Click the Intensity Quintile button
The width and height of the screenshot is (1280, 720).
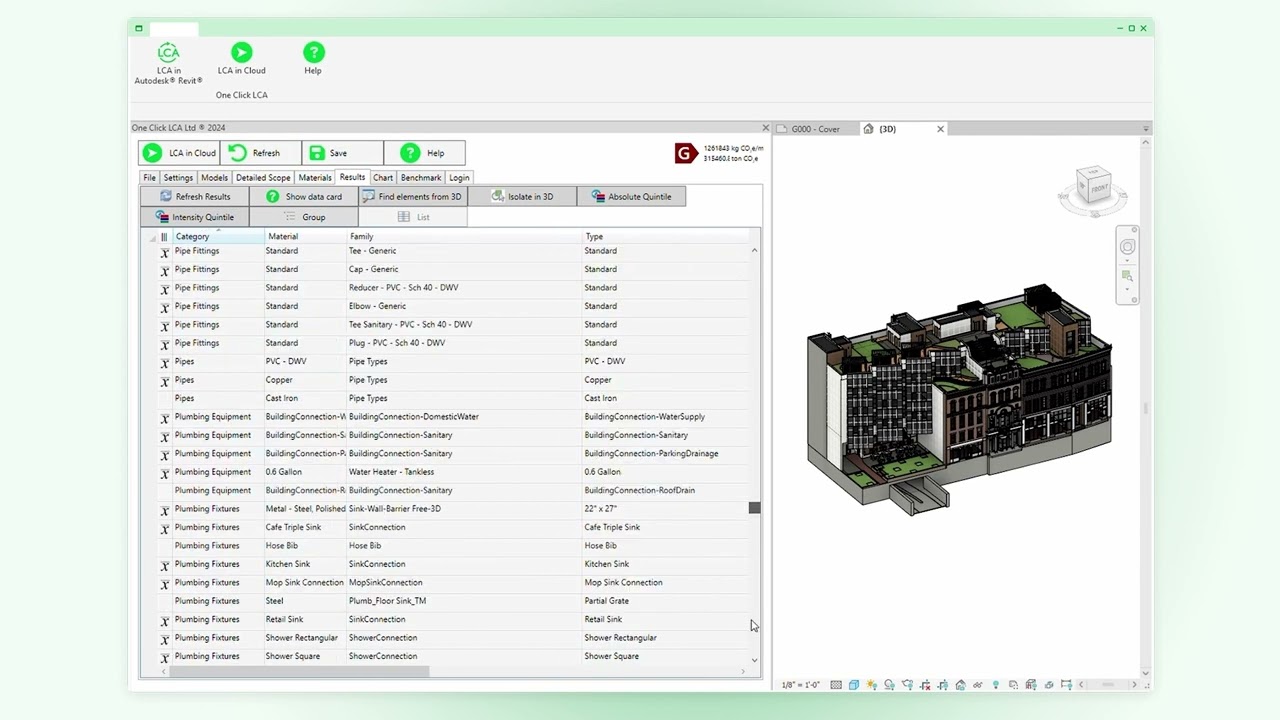(x=194, y=217)
